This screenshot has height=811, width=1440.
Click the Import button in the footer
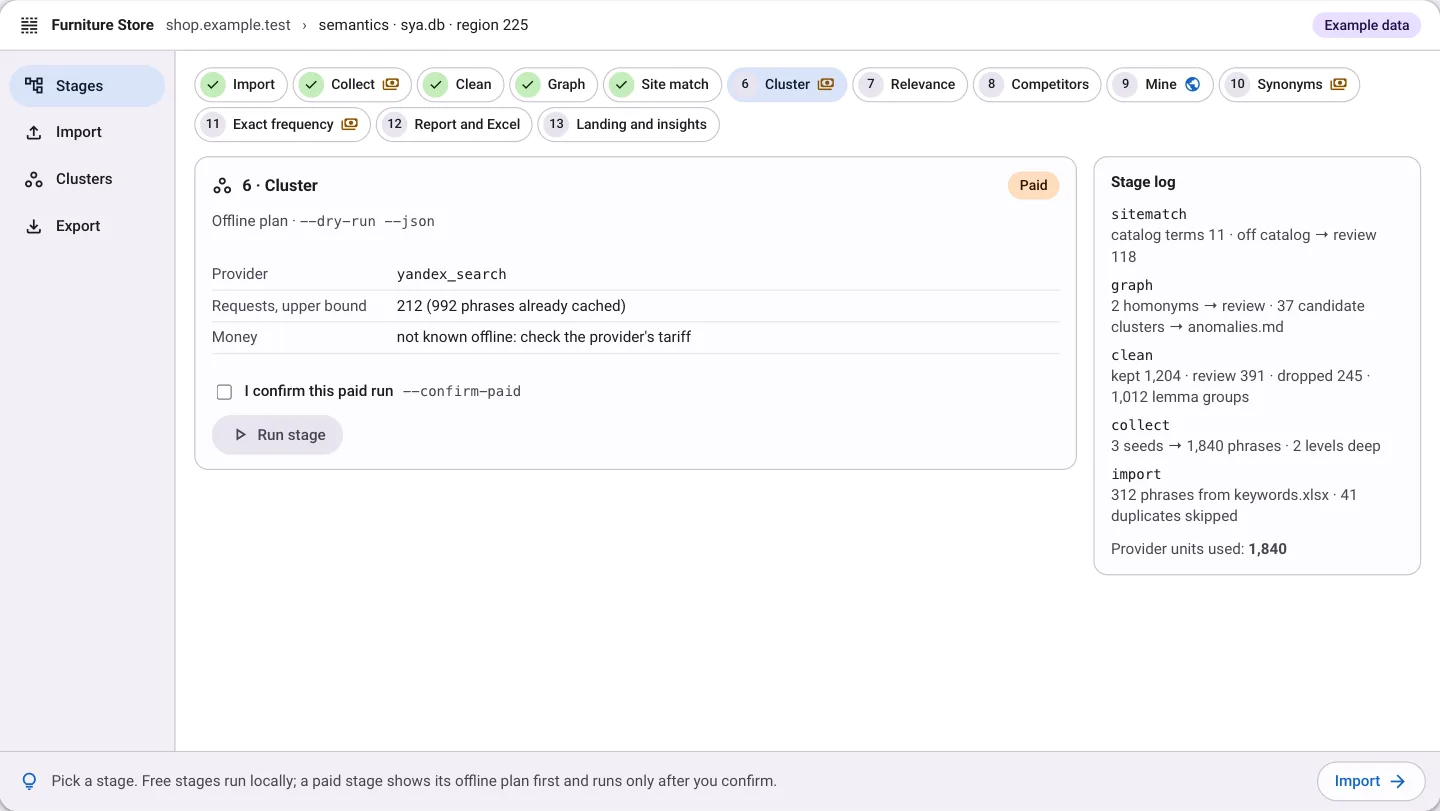click(1370, 781)
